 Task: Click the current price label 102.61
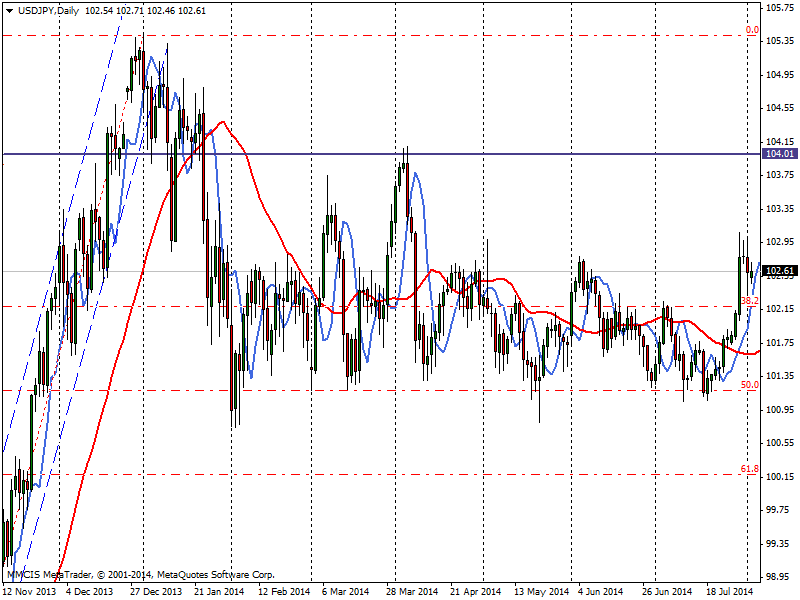click(x=780, y=270)
